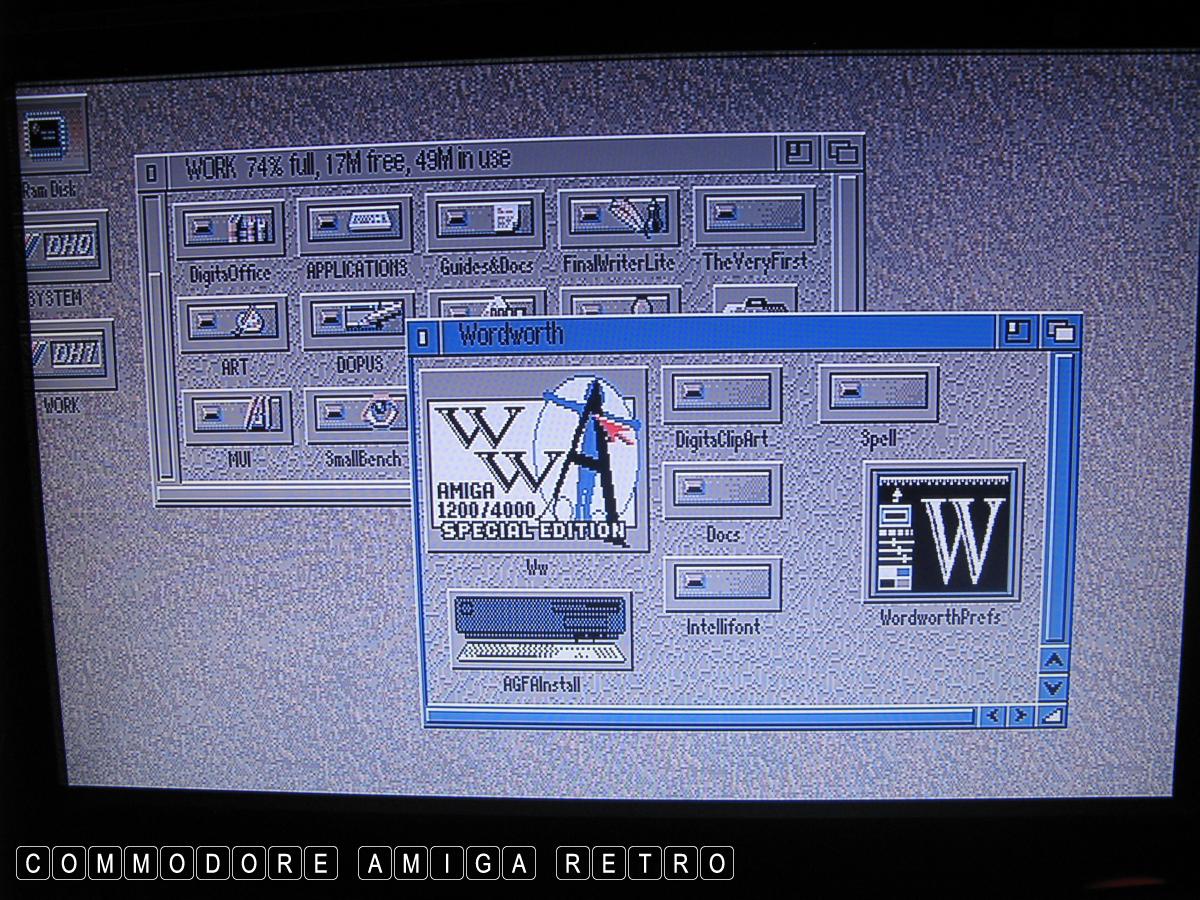Open the Docs drawer in Wordworth window
Image resolution: width=1200 pixels, height=900 pixels.
click(722, 490)
